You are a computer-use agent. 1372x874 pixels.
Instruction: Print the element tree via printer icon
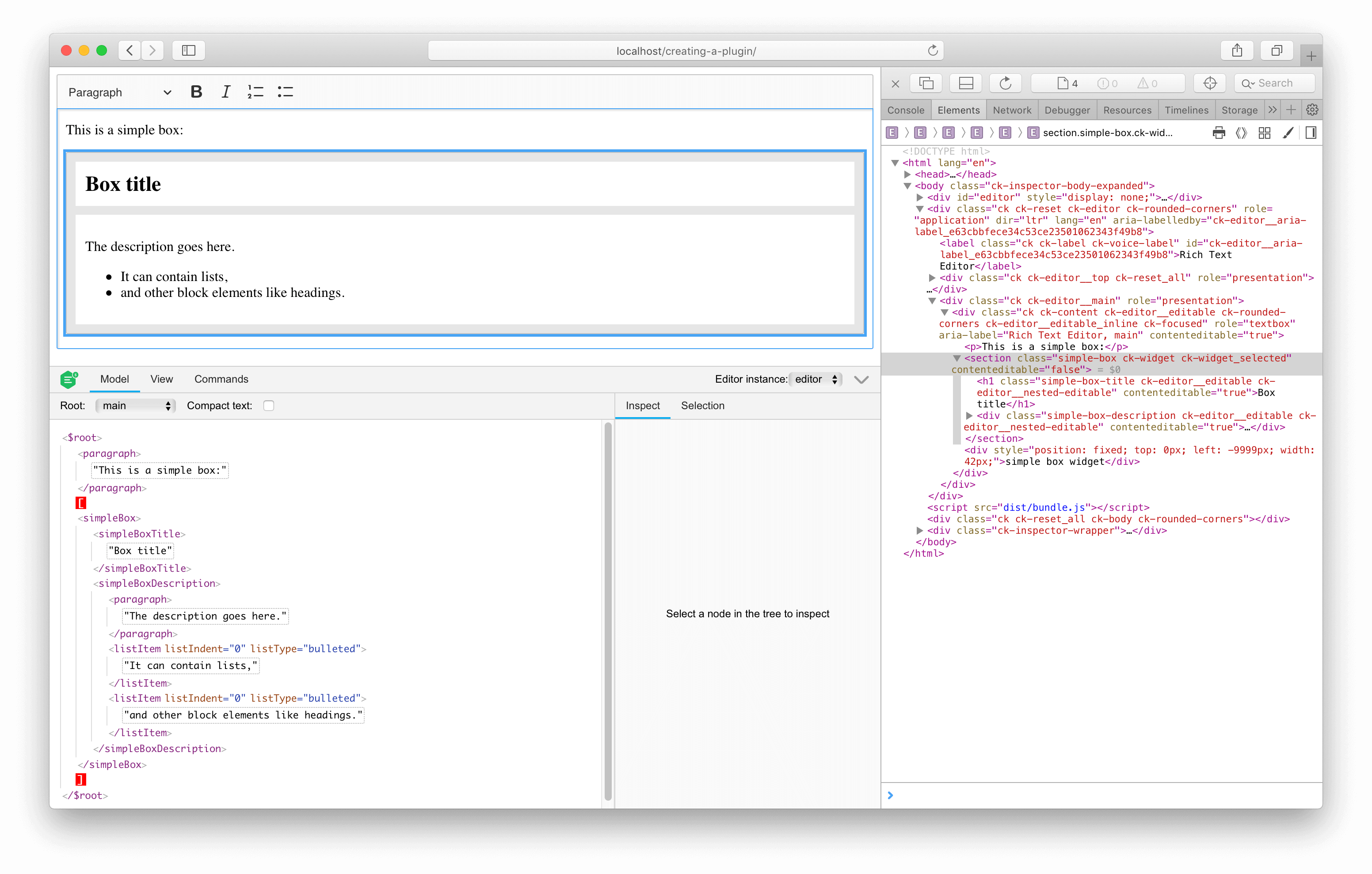click(x=1219, y=132)
